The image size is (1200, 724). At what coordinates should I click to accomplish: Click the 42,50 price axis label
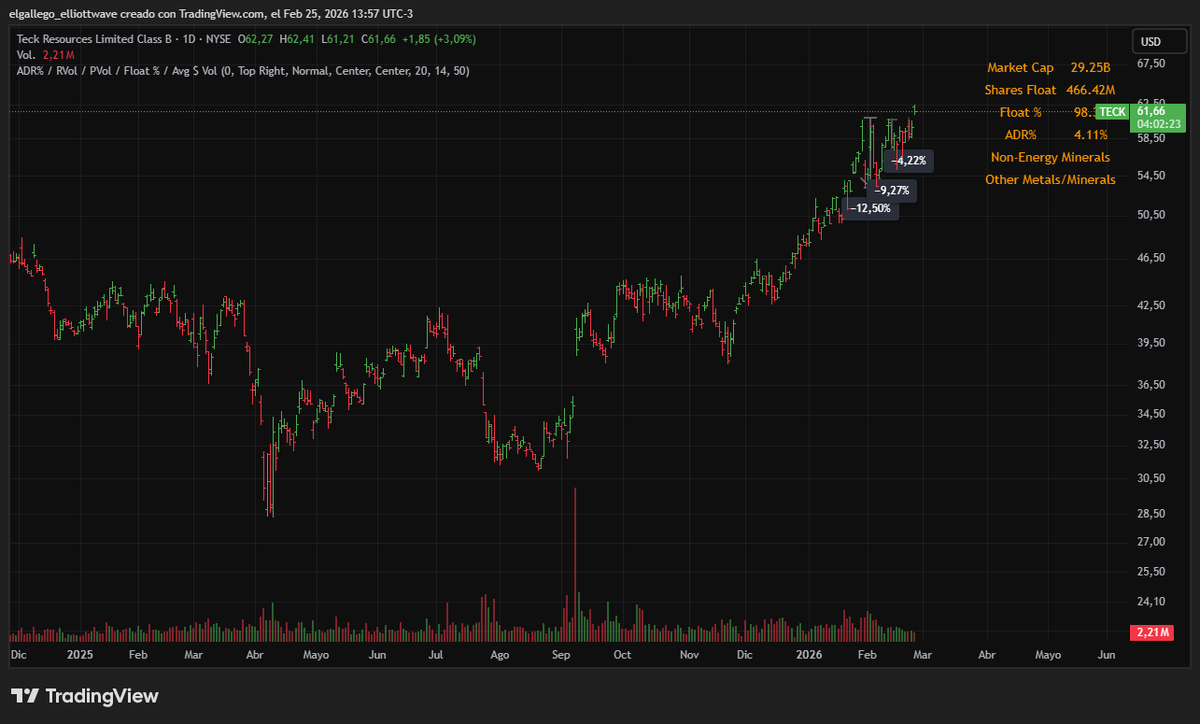[x=1153, y=305]
